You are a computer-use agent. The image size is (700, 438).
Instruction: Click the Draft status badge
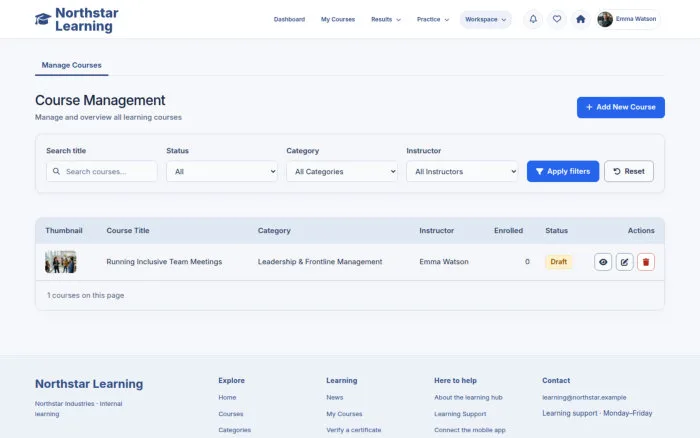[x=558, y=262]
